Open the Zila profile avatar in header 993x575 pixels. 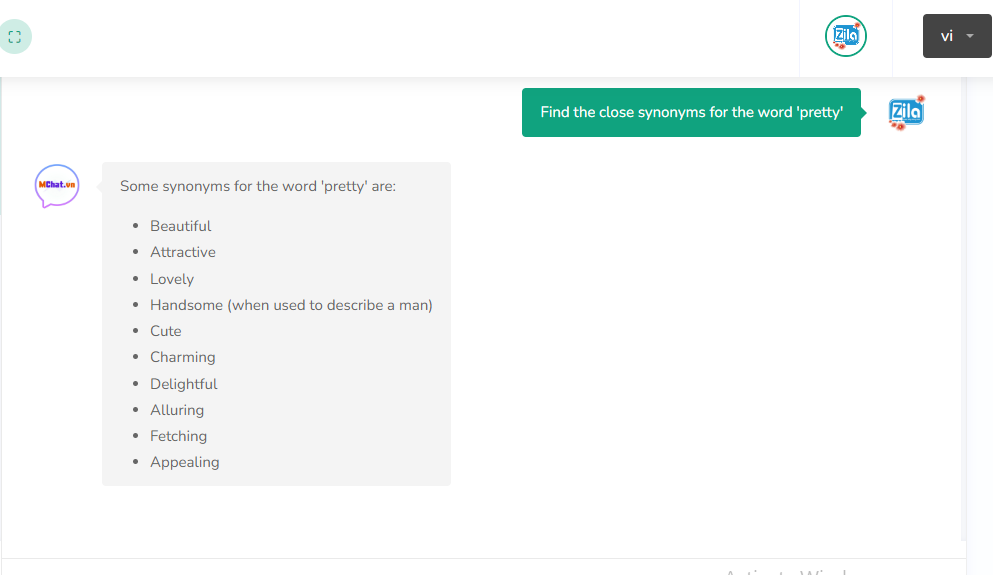(845, 37)
